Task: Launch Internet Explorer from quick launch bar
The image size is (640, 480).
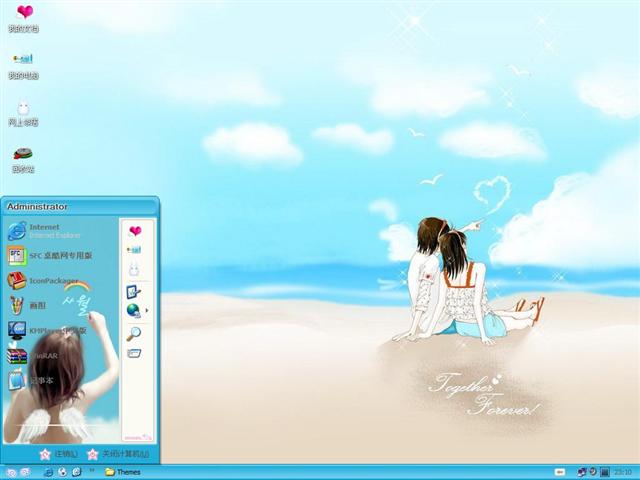Action: tap(48, 472)
